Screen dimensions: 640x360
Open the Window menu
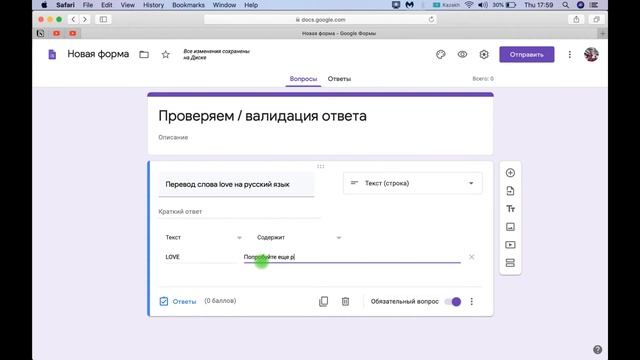pyautogui.click(x=224, y=5)
